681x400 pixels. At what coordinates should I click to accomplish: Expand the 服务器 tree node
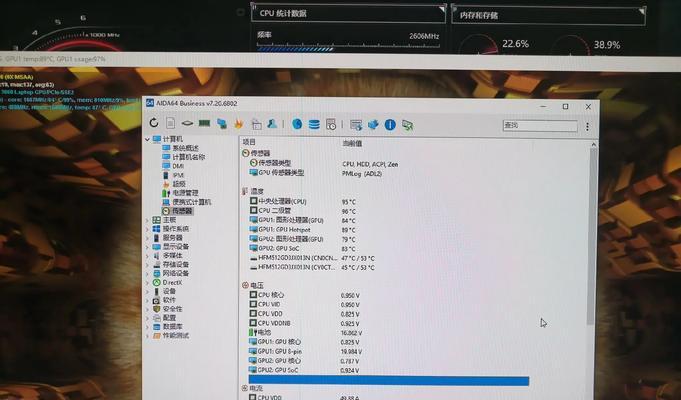(147, 238)
